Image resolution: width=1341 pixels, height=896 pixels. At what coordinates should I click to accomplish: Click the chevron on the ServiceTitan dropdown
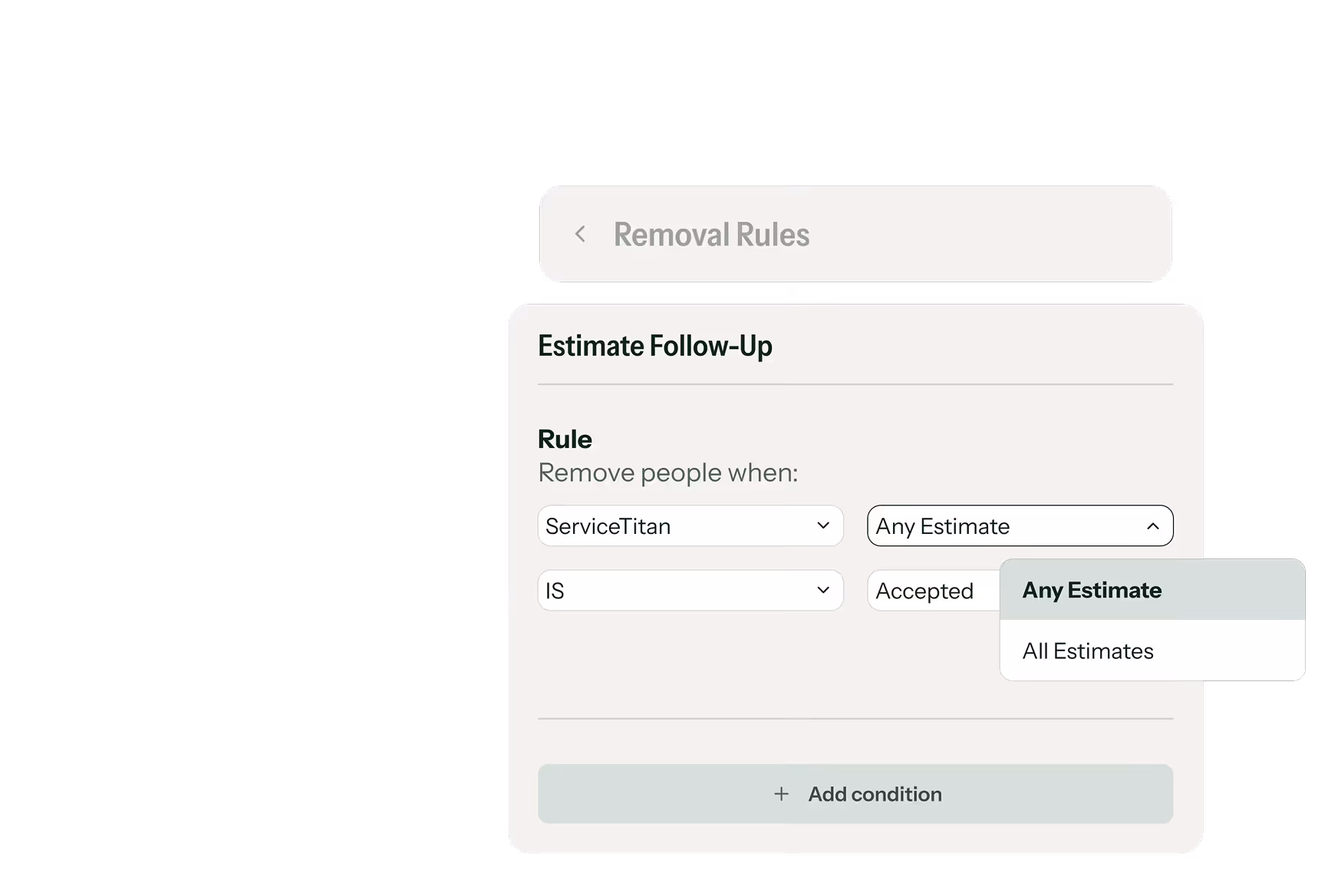(x=823, y=526)
